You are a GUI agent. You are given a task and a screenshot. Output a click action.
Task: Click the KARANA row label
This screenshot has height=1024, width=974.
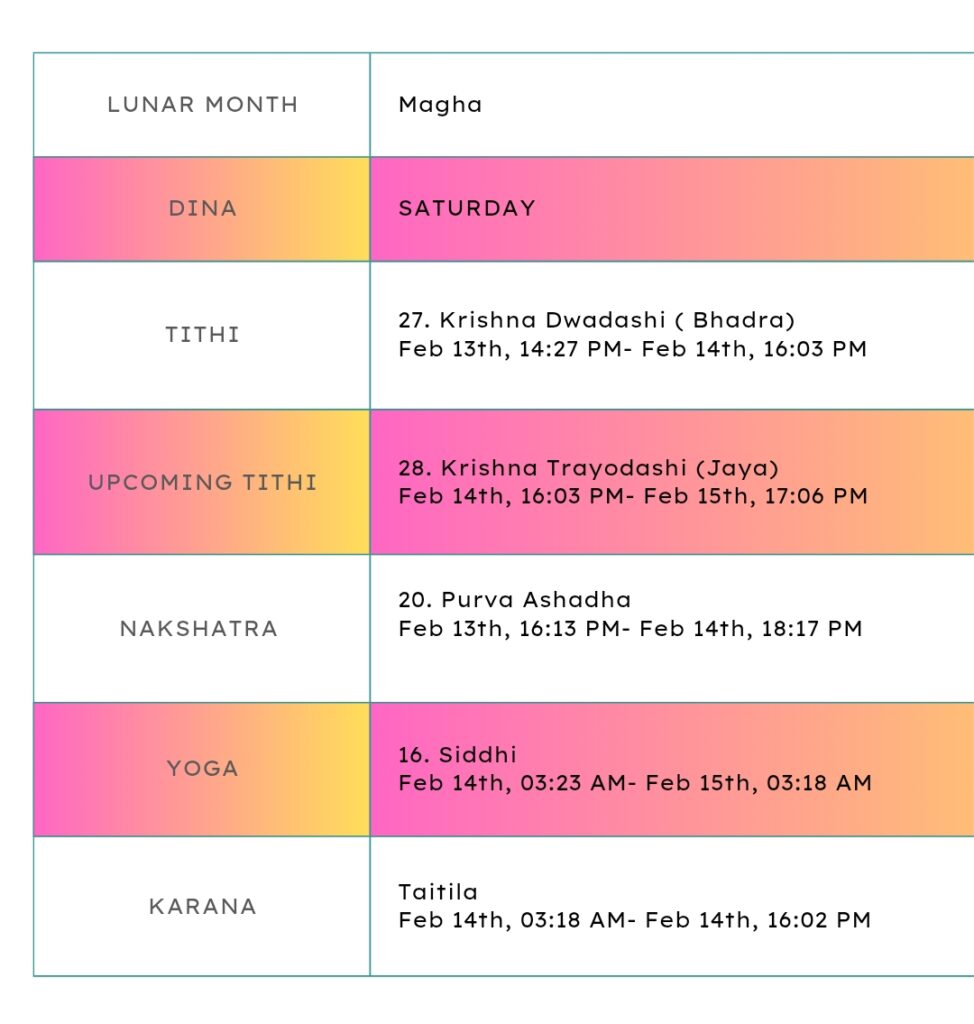pyautogui.click(x=202, y=906)
